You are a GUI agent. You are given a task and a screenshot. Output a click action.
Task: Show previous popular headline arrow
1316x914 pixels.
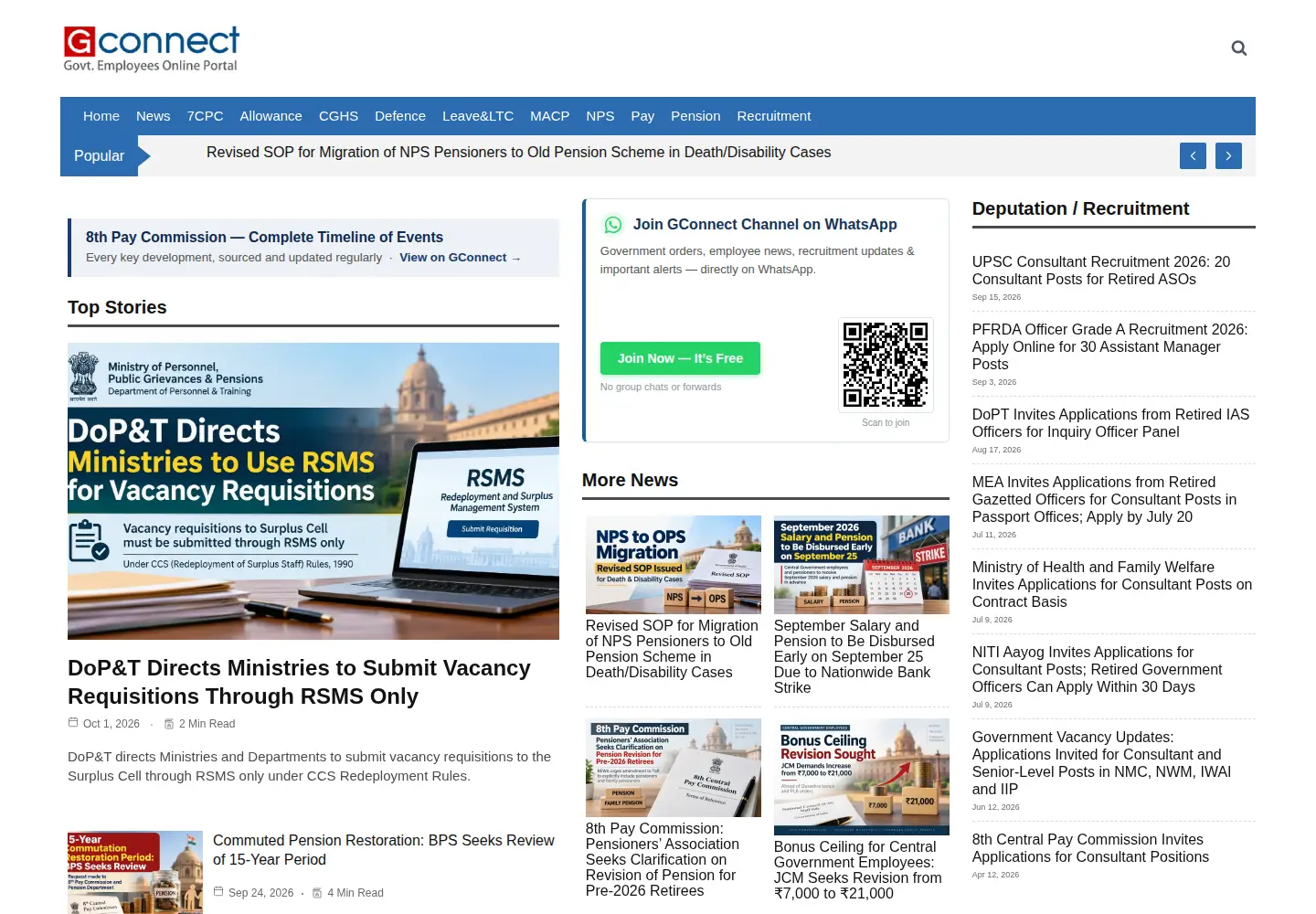point(1193,155)
